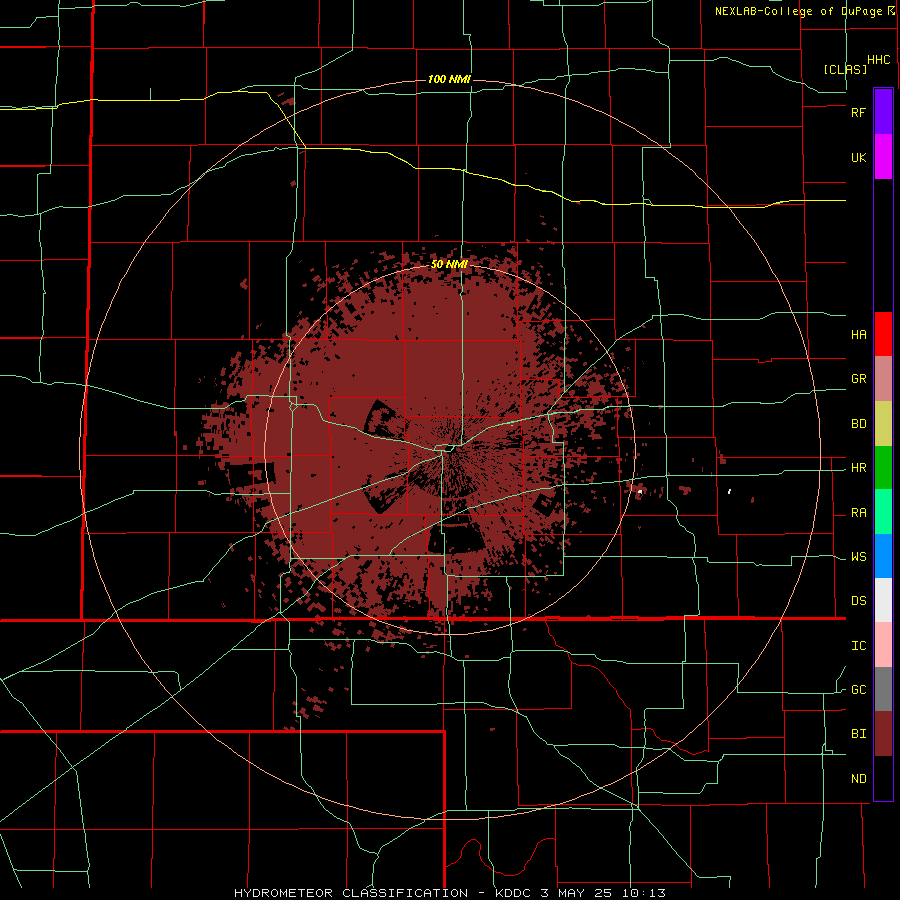Click the GC legend label
The width and height of the screenshot is (900, 900).
859,689
